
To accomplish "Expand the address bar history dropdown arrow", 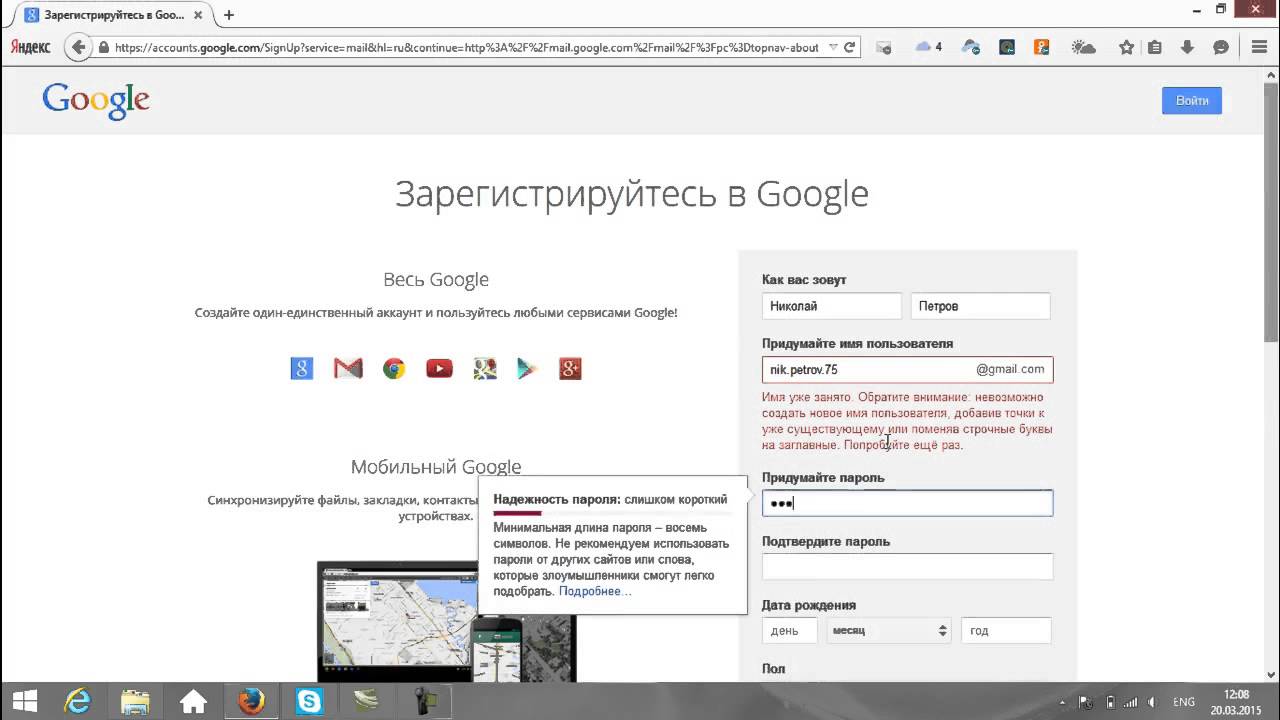I will [834, 47].
